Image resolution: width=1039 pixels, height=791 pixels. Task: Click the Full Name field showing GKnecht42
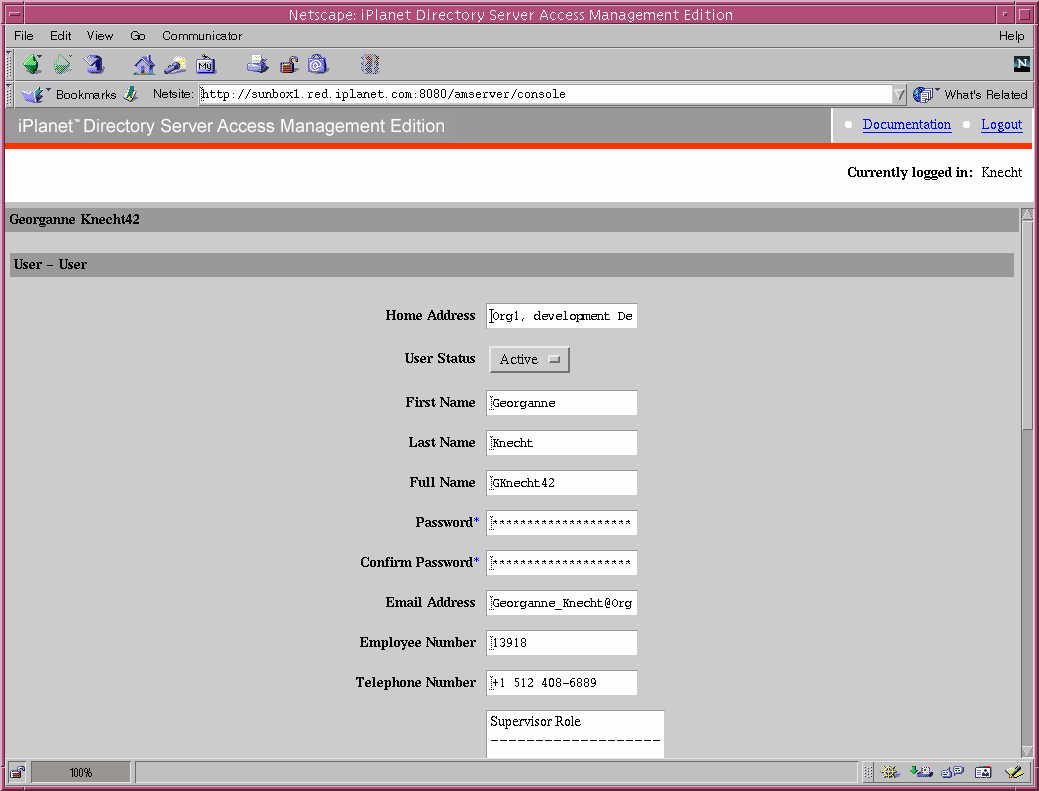pos(562,483)
